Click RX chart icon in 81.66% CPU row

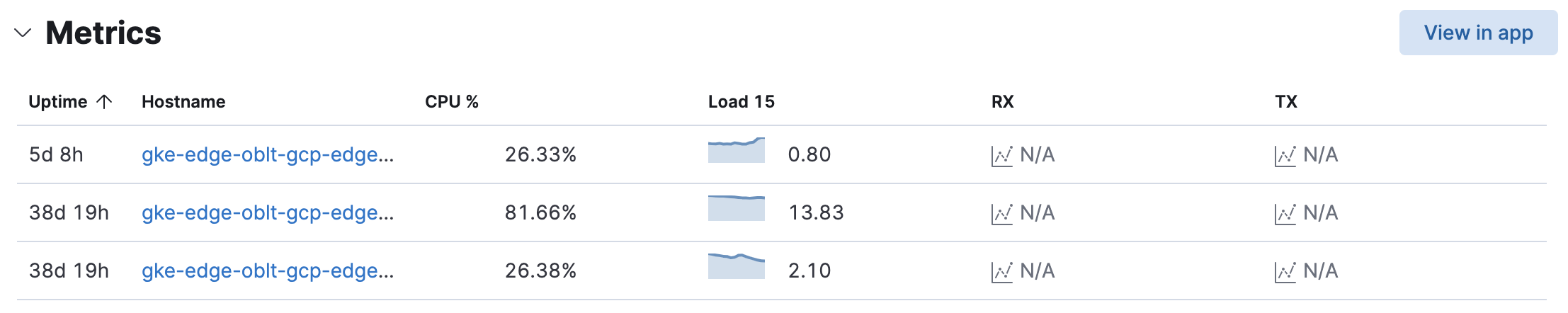1001,213
